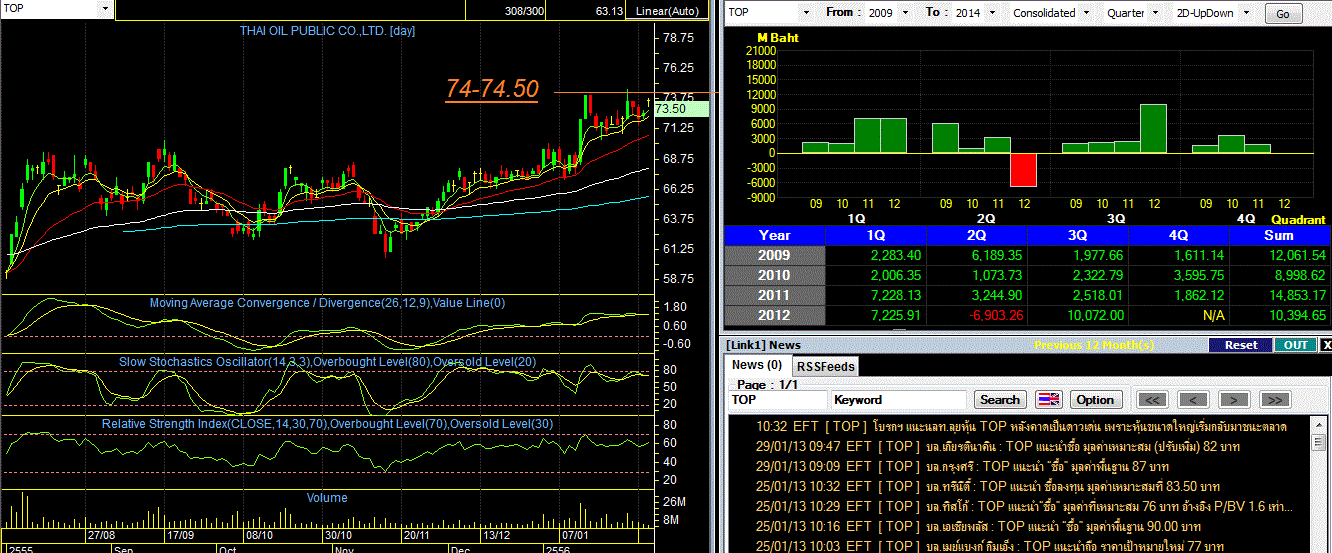The image size is (1332, 553).
Task: Click the Slow Stochastics Oscillator indicator label
Action: 328,362
